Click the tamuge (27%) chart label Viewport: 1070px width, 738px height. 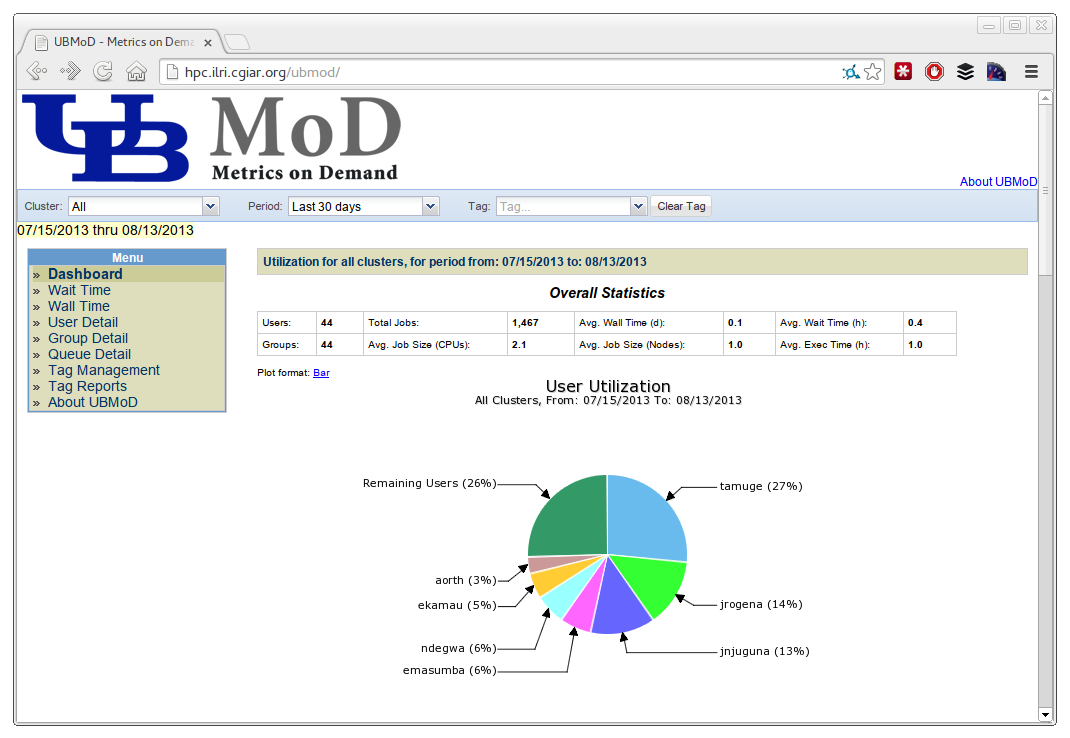(761, 486)
